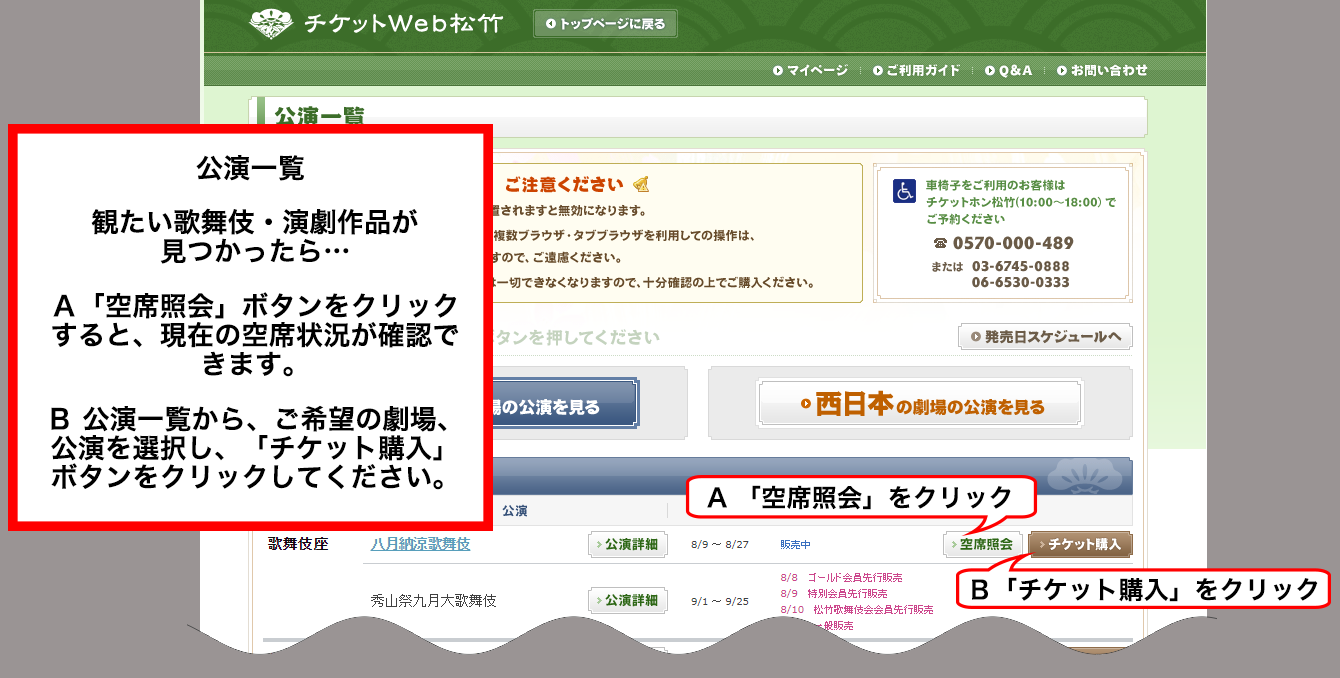The width and height of the screenshot is (1340, 678).
Task: Click the telephone icon before 0570-000-489
Action: 939,243
